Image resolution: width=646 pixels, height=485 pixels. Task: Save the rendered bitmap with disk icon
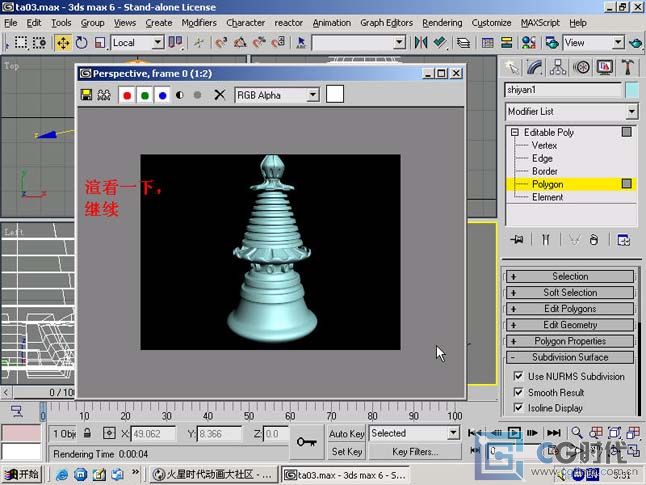pyautogui.click(x=87, y=95)
